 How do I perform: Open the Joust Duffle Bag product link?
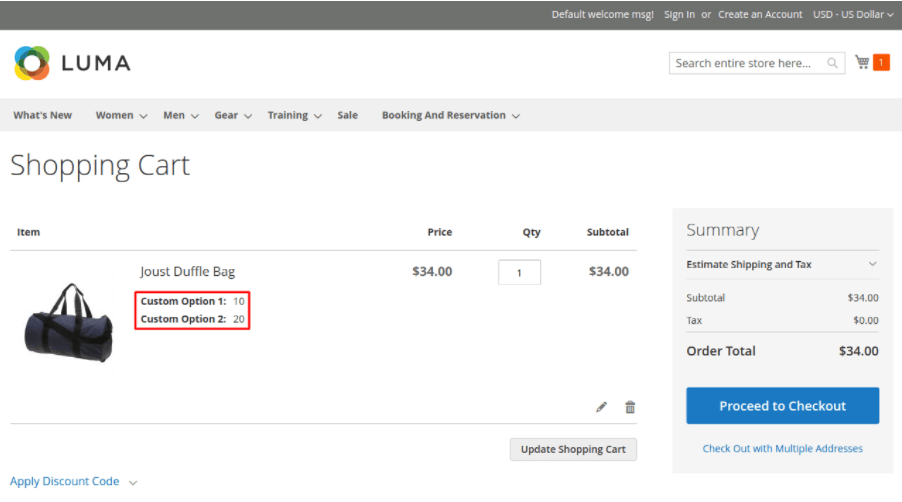point(188,271)
